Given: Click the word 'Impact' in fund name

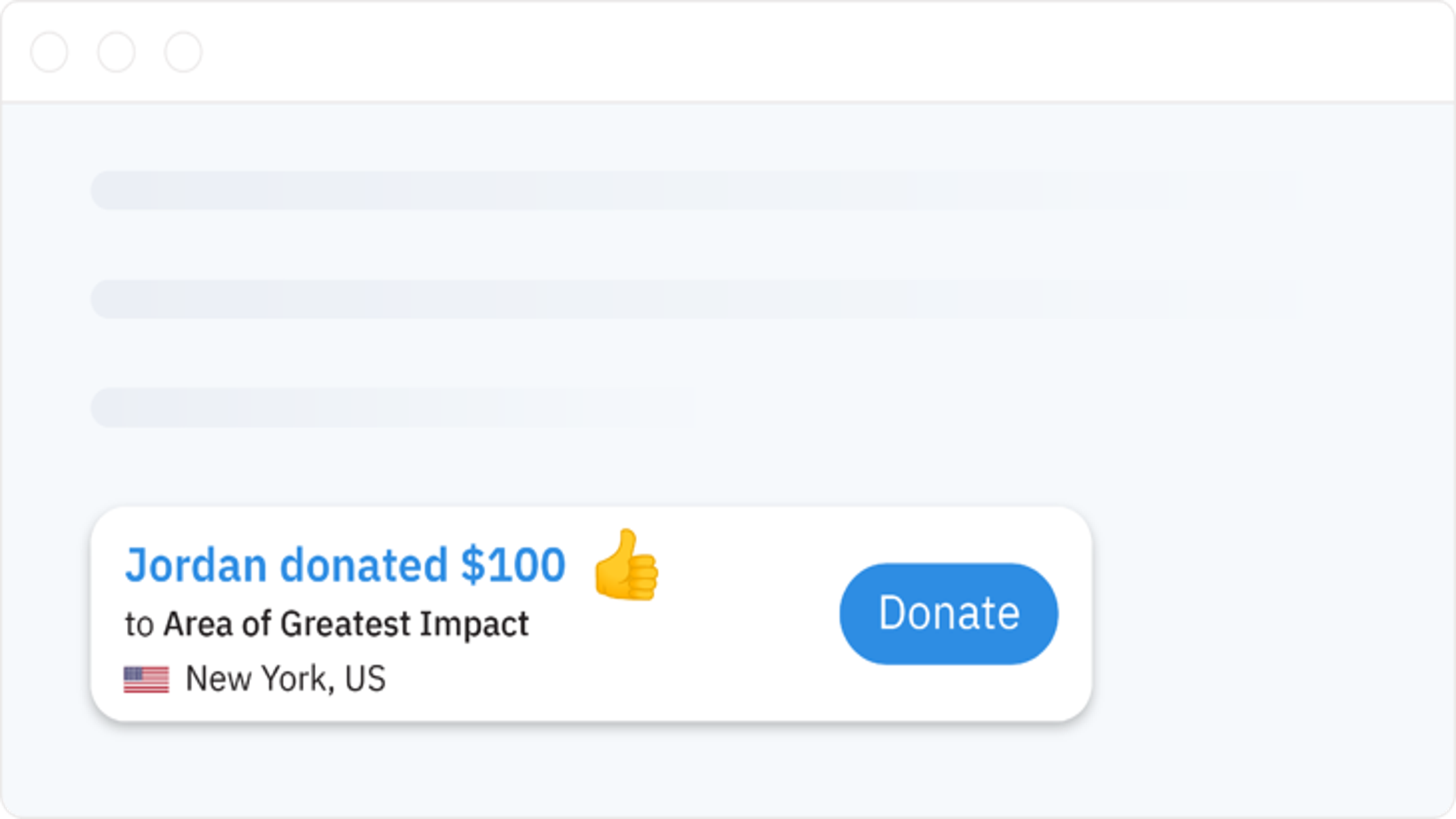Looking at the screenshot, I should coord(473,624).
